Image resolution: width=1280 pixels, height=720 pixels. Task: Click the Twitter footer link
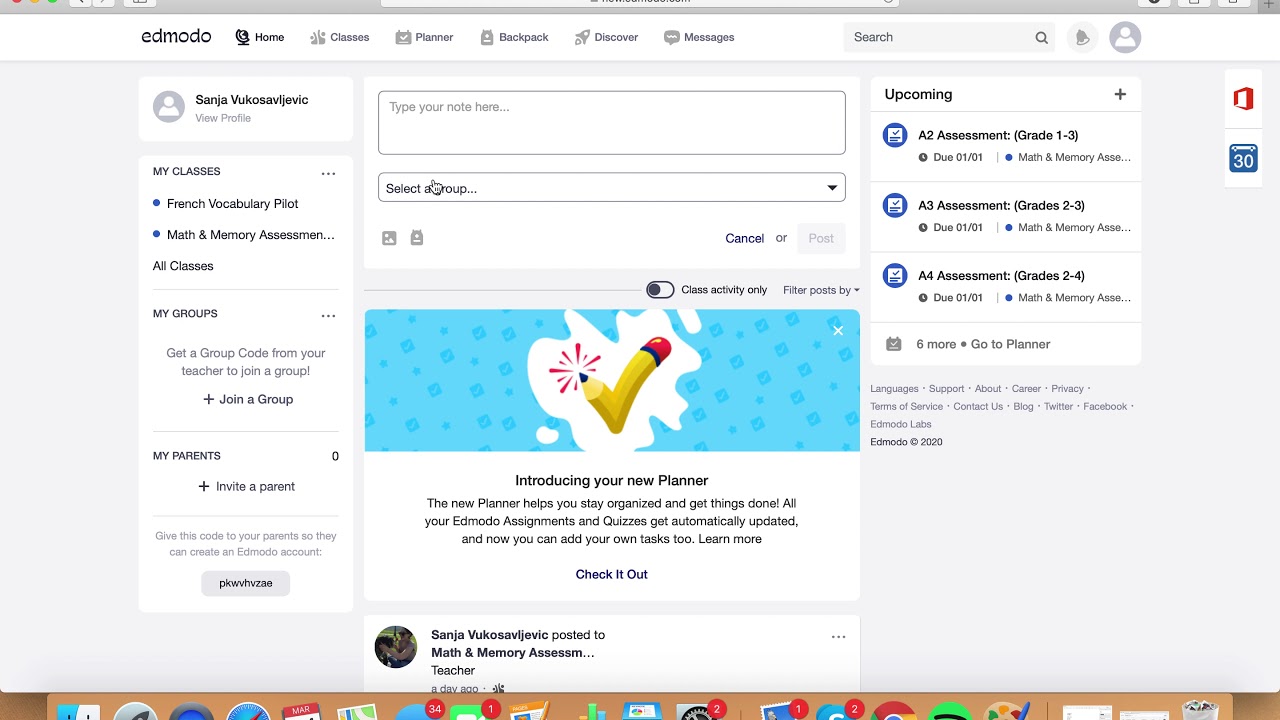point(1058,407)
